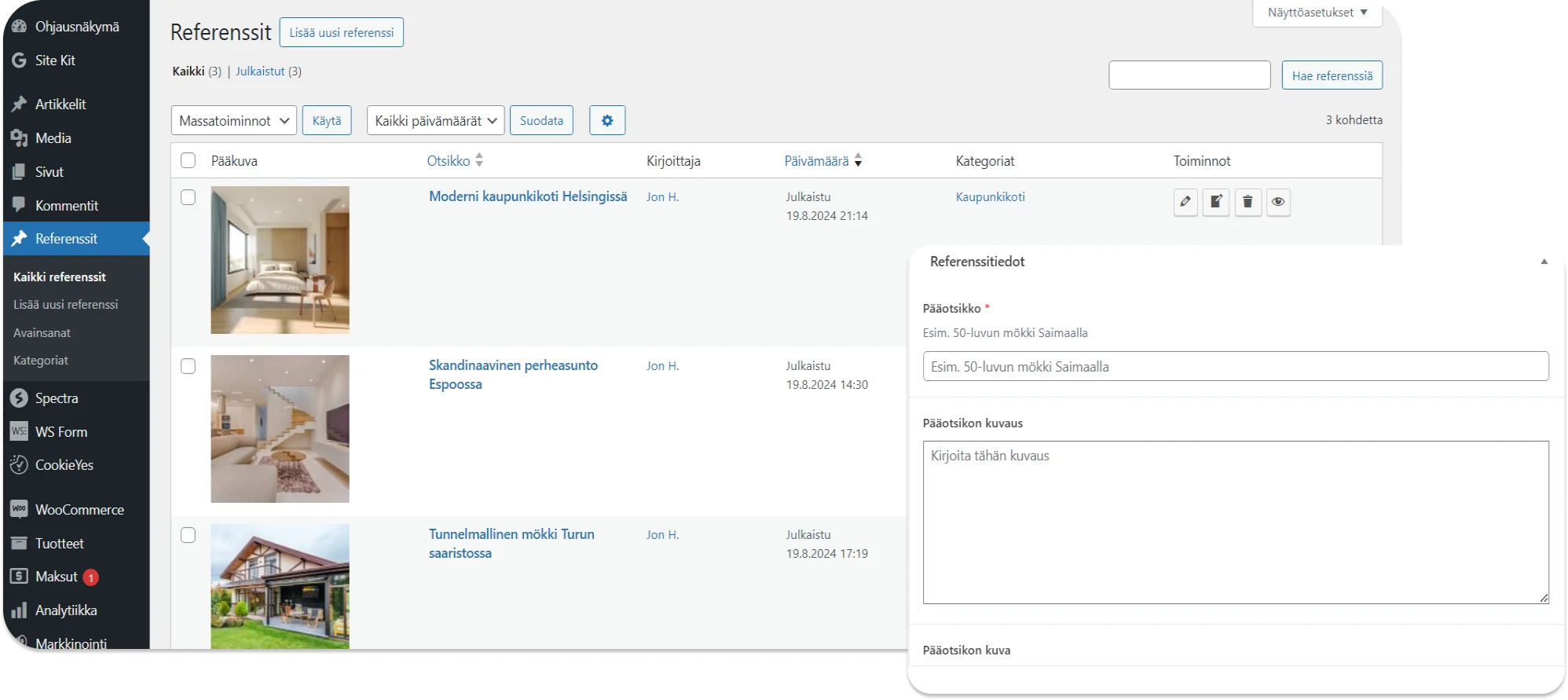The width and height of the screenshot is (1568, 700).
Task: Click the quick edit icon in Toiminnot
Action: pyautogui.click(x=1216, y=202)
